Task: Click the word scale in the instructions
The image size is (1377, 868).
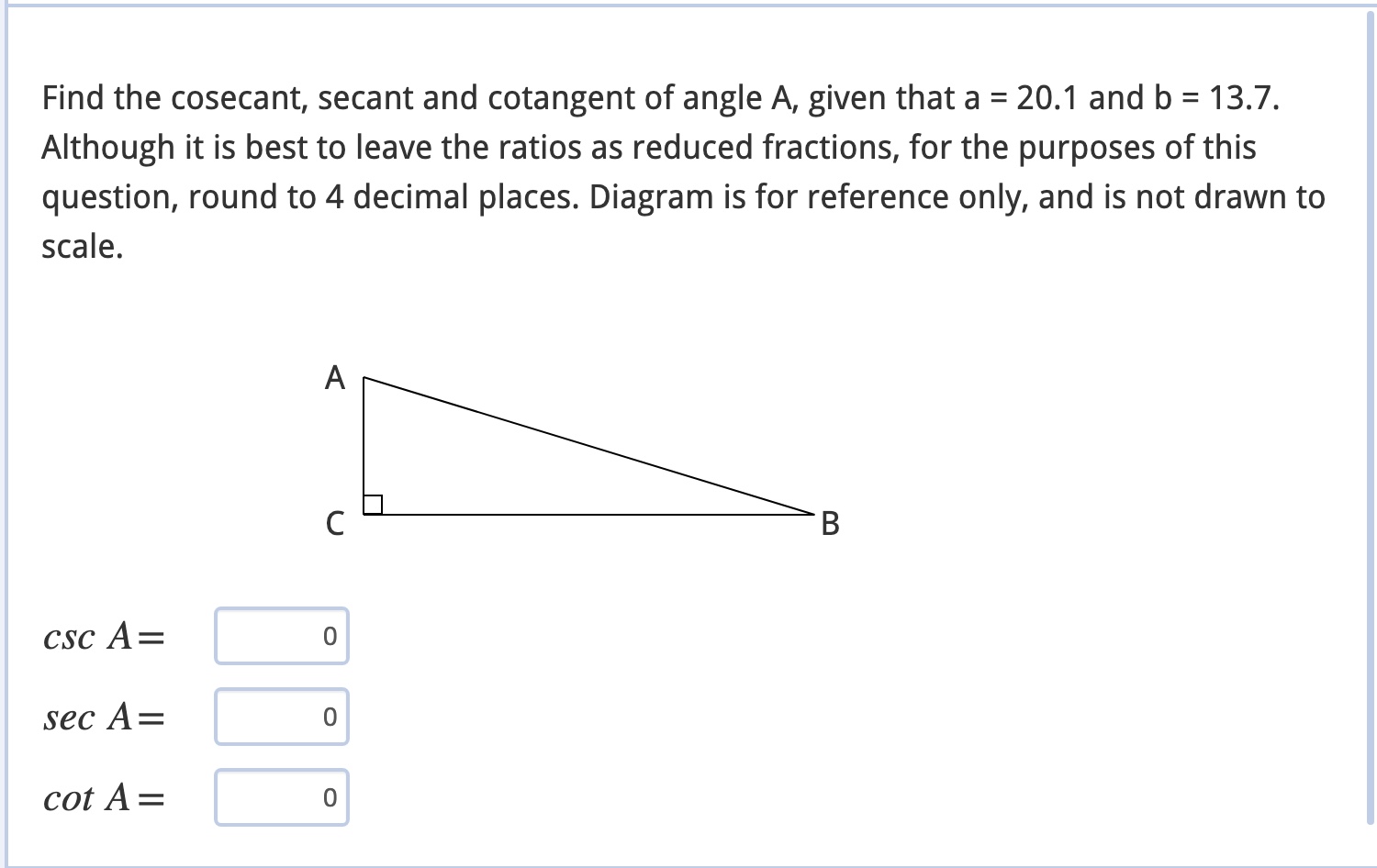Action: [x=79, y=245]
